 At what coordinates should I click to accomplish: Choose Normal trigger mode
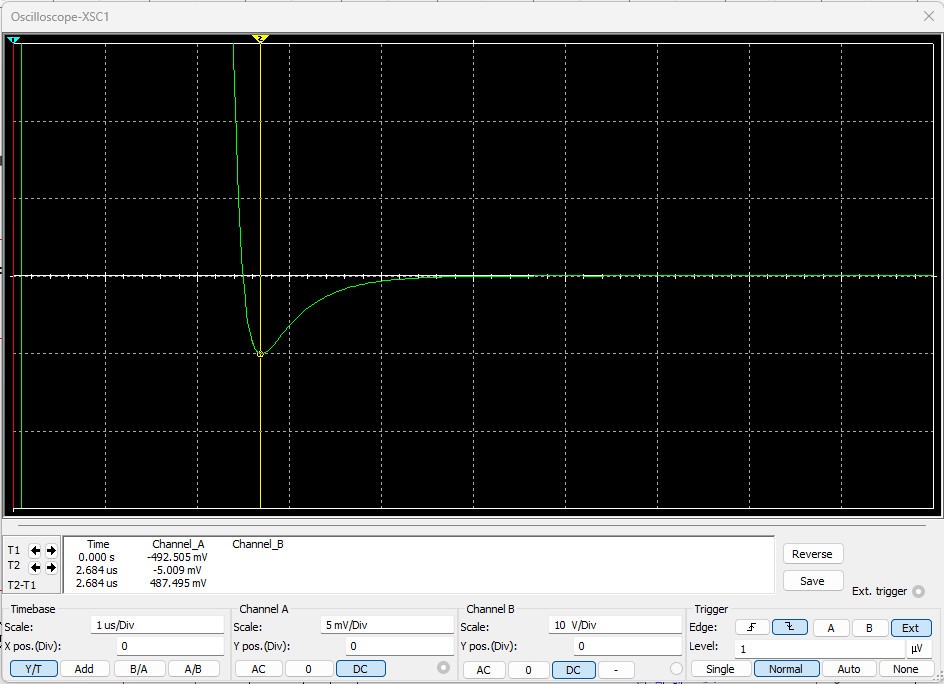coord(786,669)
